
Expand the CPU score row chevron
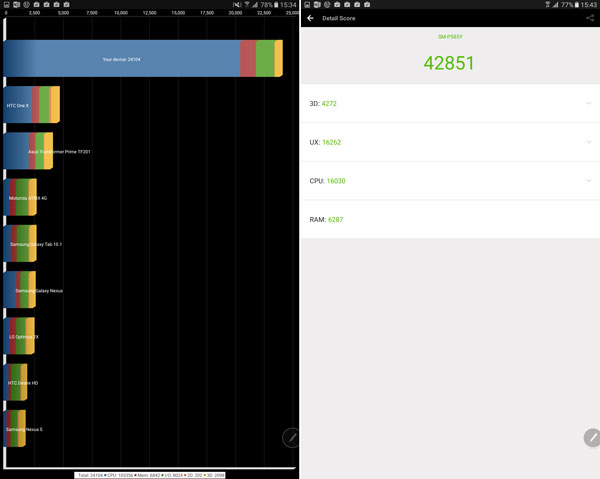[589, 181]
